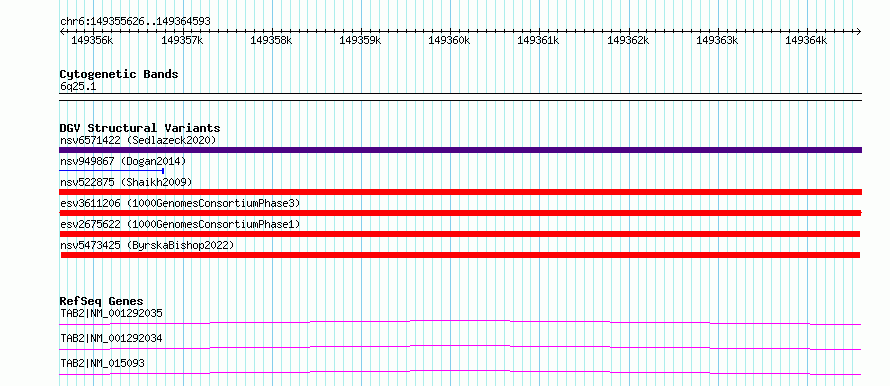The width and height of the screenshot is (890, 386).
Task: Click the 149357k ruler label
Action: (182, 40)
